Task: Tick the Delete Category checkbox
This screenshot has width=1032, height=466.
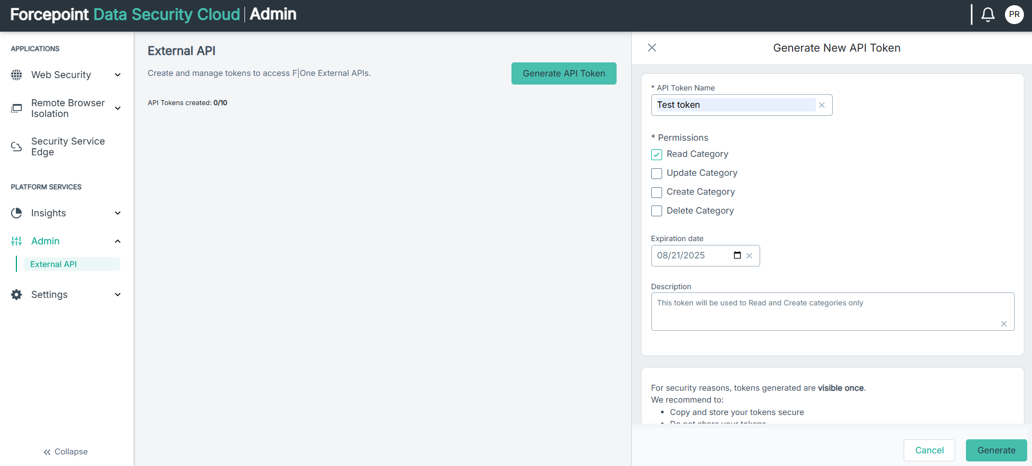Action: 657,212
